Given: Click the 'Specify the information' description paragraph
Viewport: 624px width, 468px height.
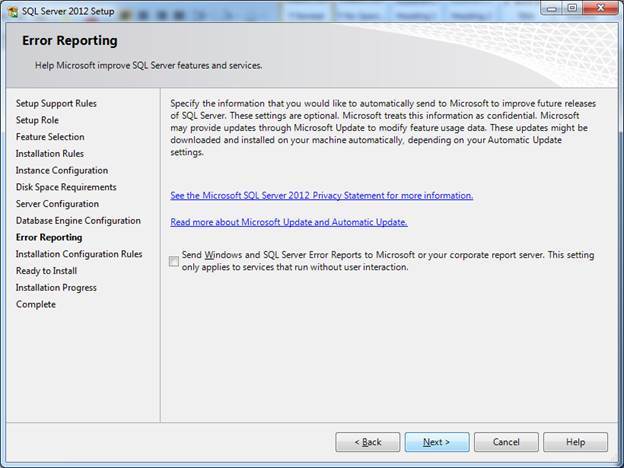Looking at the screenshot, I should tap(383, 128).
